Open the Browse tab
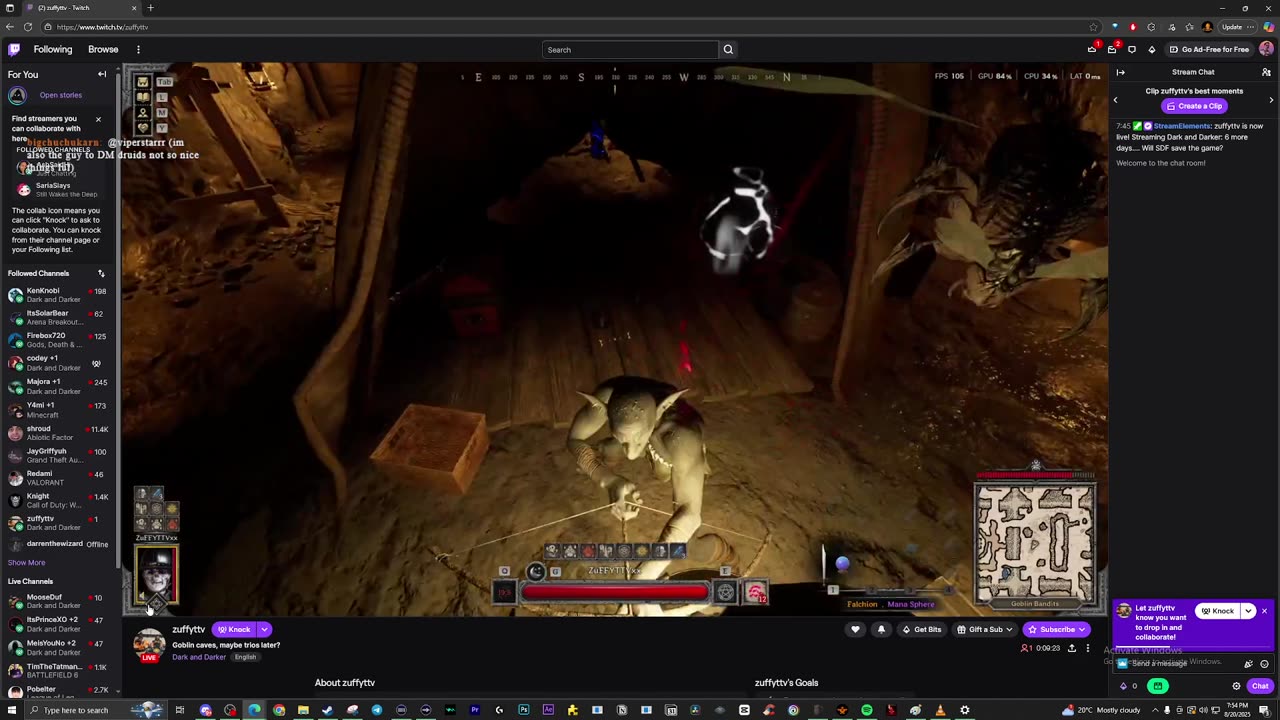Viewport: 1280px width, 720px height. tap(103, 49)
